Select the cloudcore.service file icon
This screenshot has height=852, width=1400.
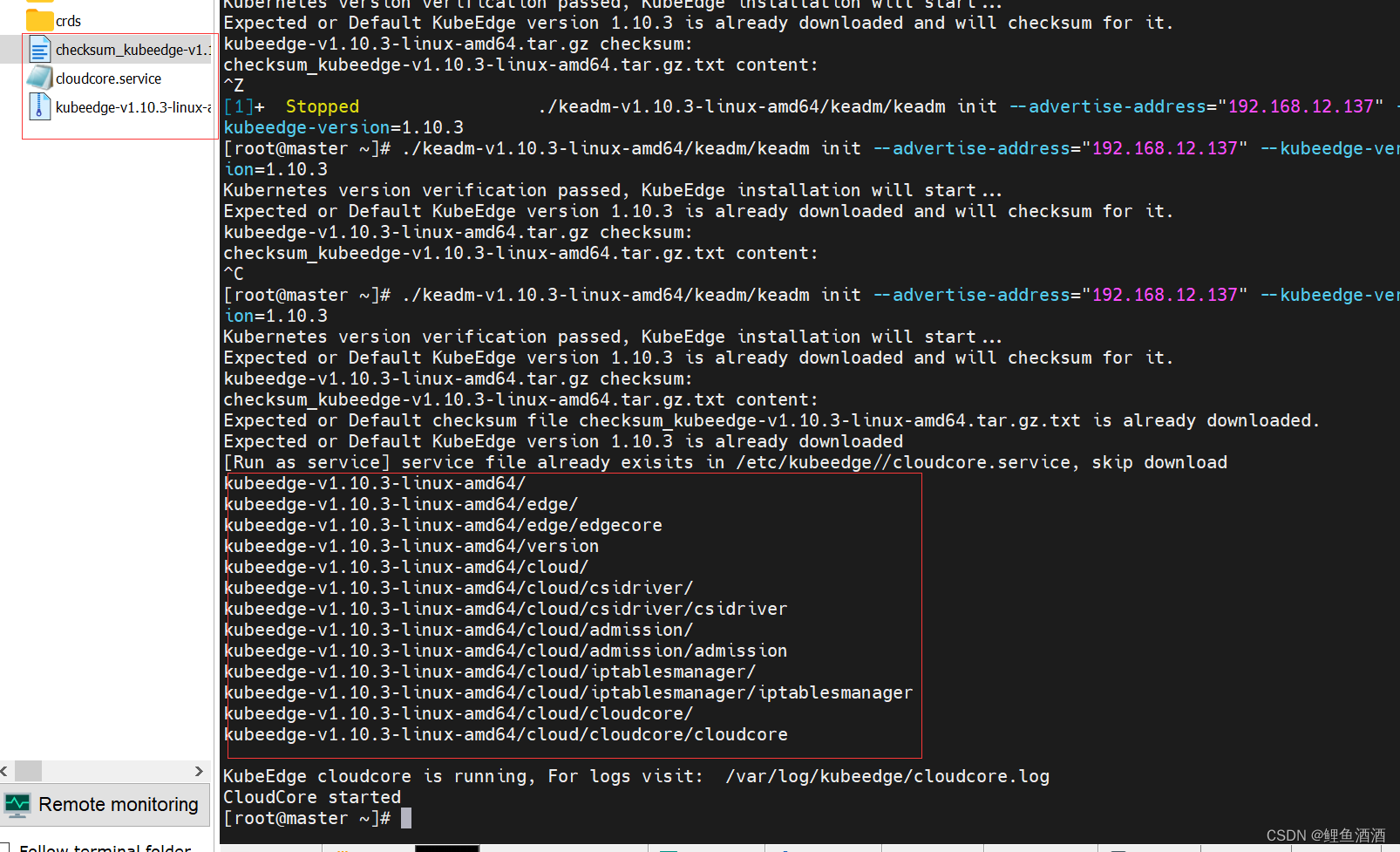[40, 78]
